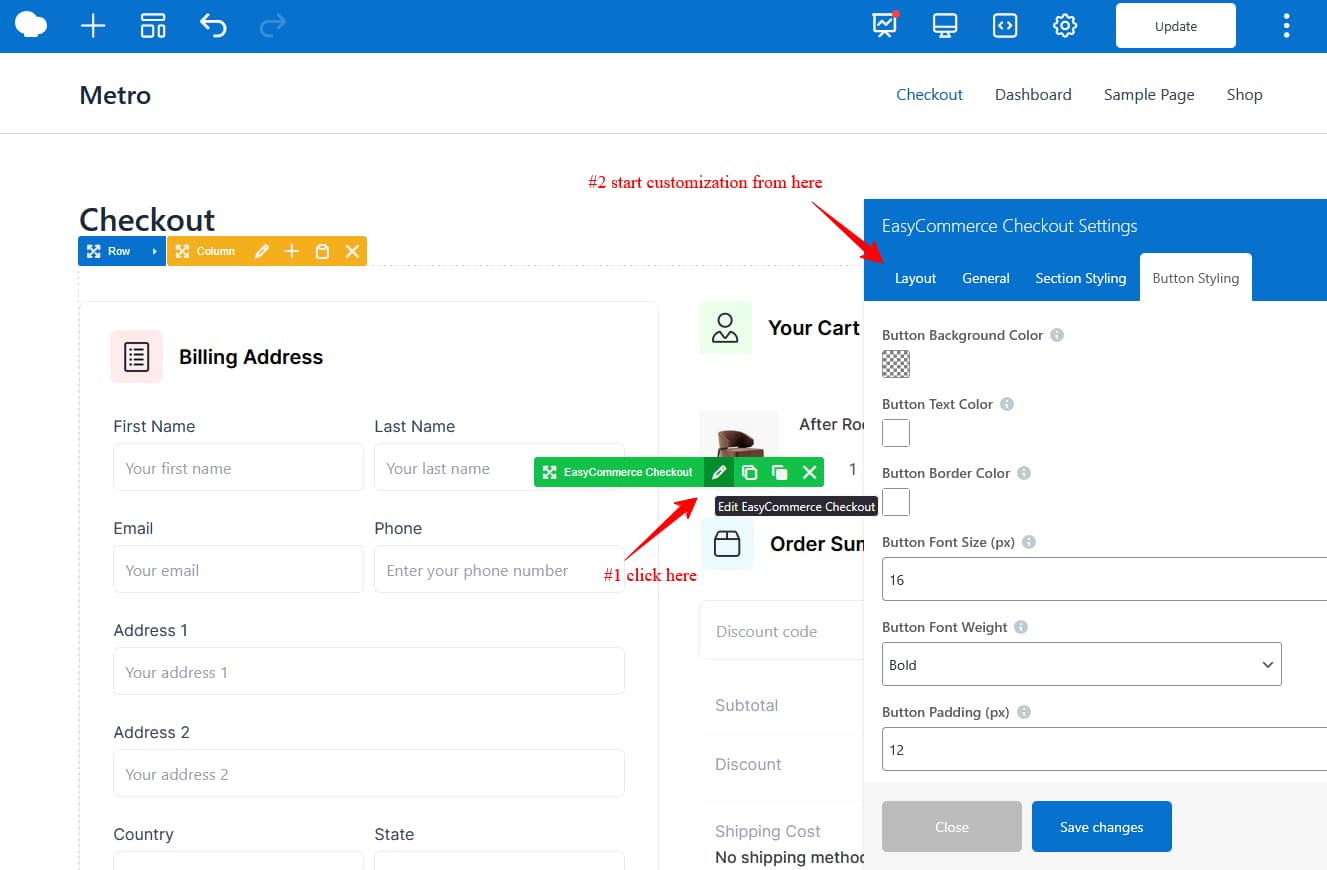
Task: Switch to the Layout tab
Action: 915,278
